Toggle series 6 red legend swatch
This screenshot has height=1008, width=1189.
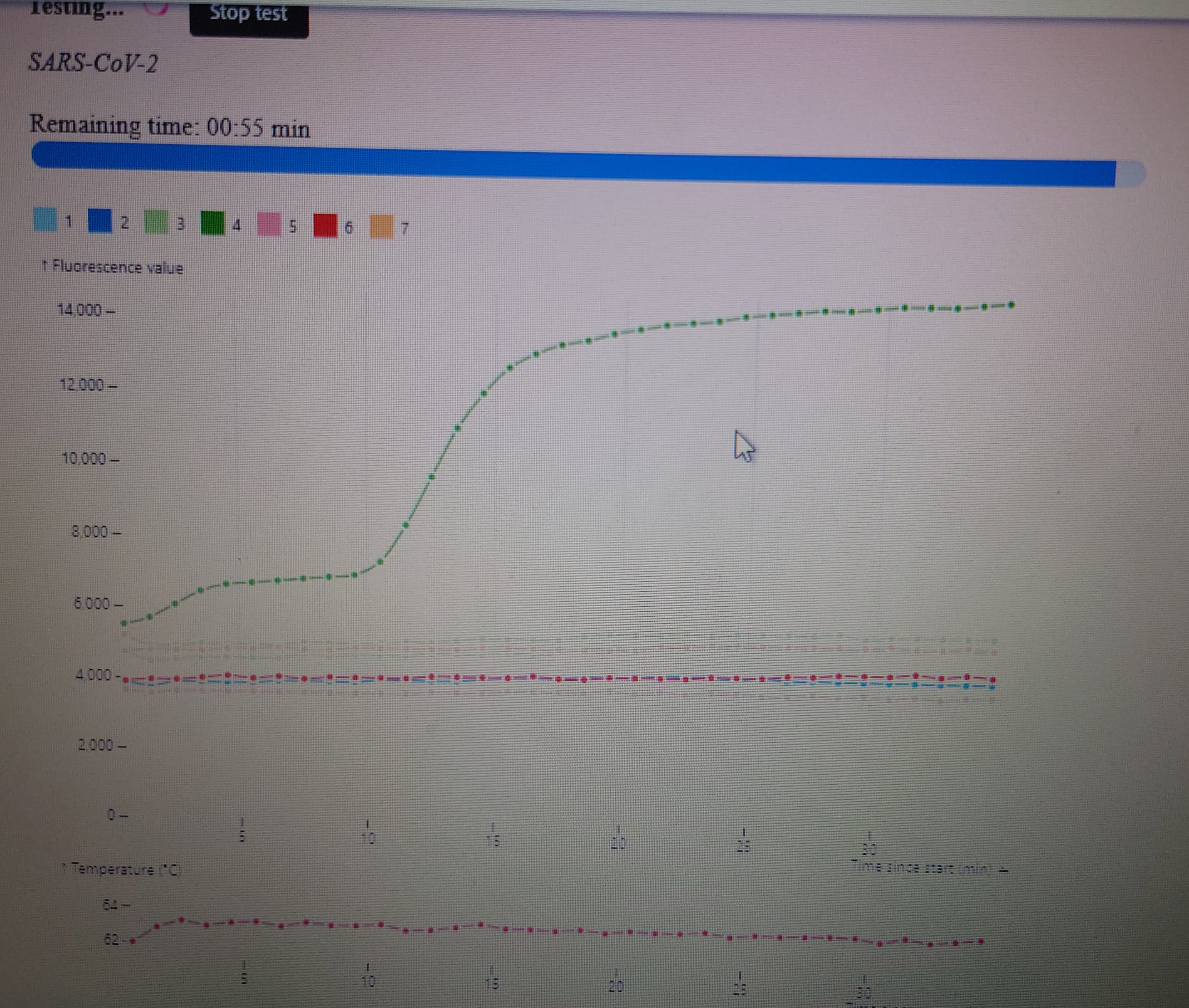click(325, 225)
